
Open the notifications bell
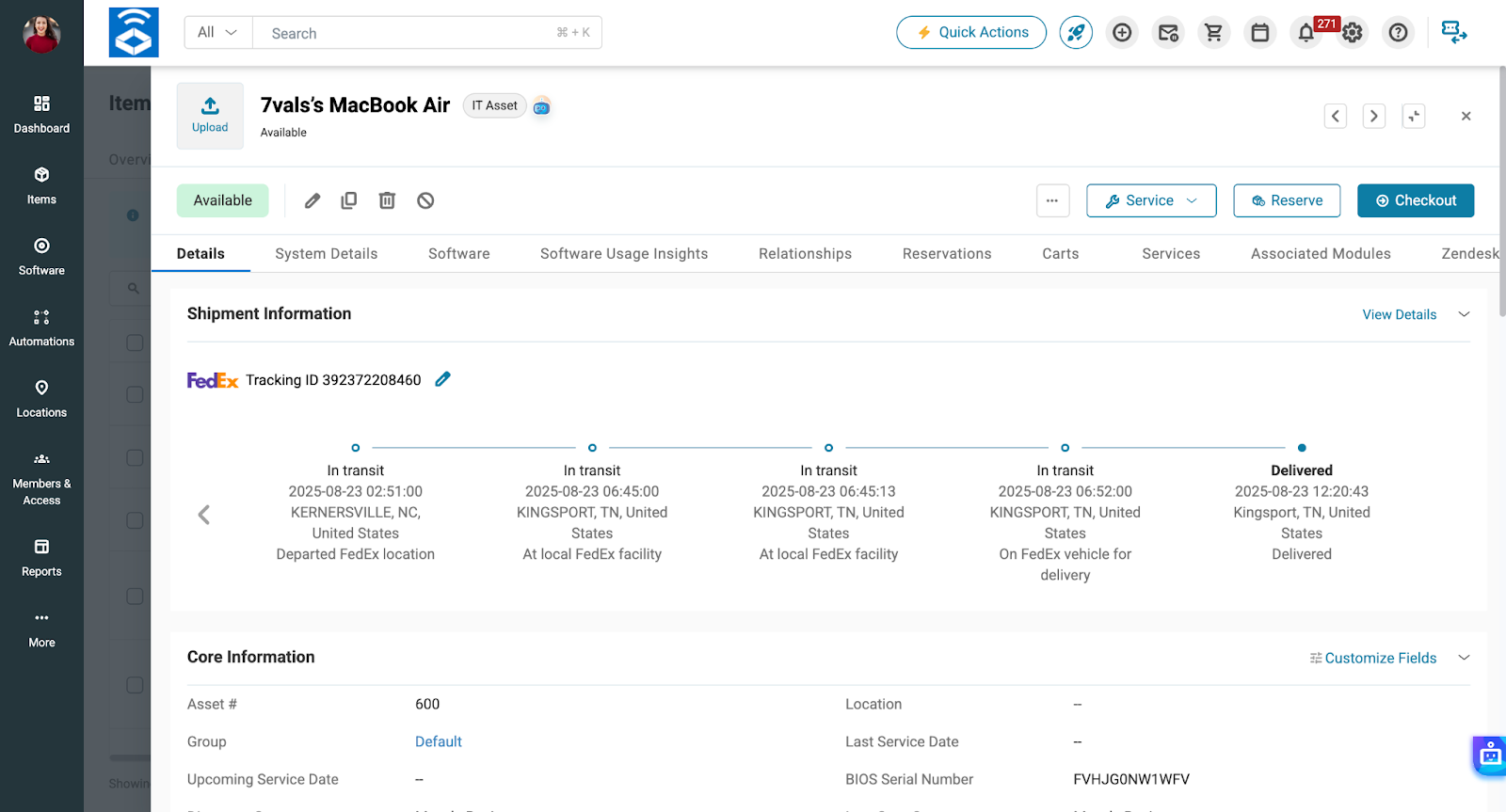tap(1306, 33)
